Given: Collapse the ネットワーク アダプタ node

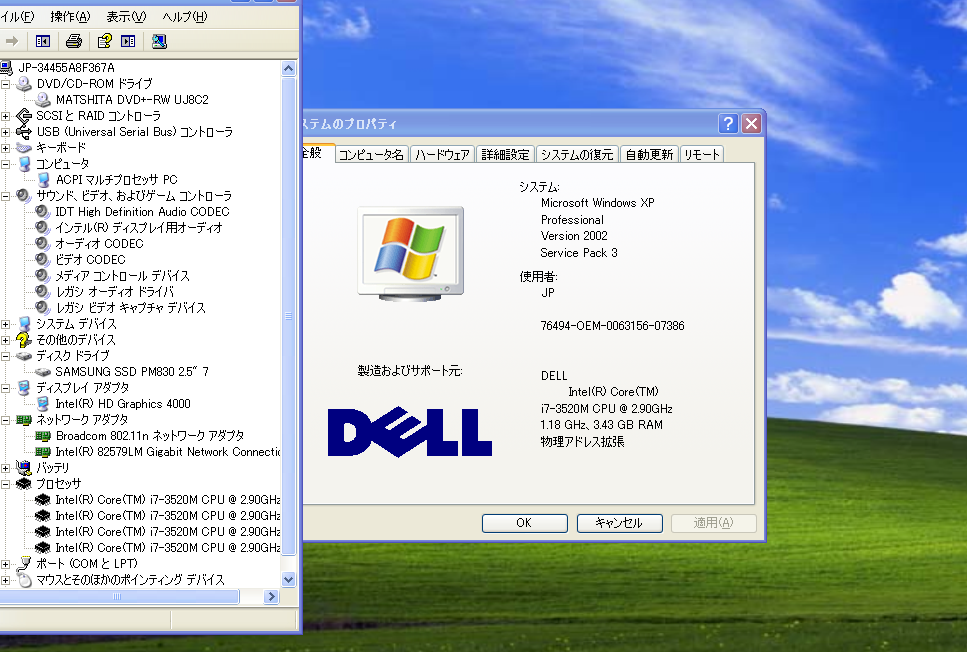Looking at the screenshot, I should 6,420.
